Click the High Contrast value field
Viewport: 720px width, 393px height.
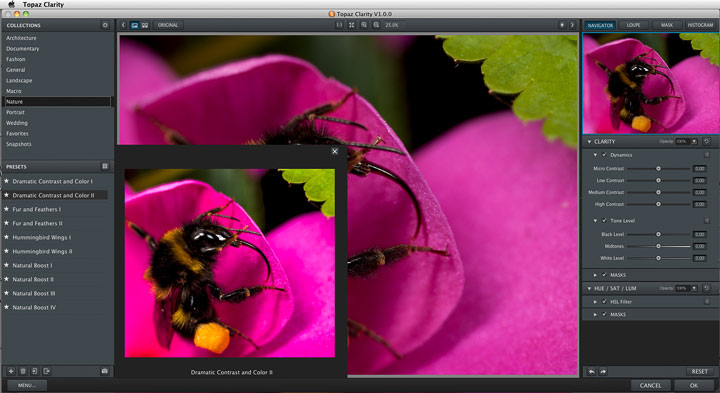(700, 204)
